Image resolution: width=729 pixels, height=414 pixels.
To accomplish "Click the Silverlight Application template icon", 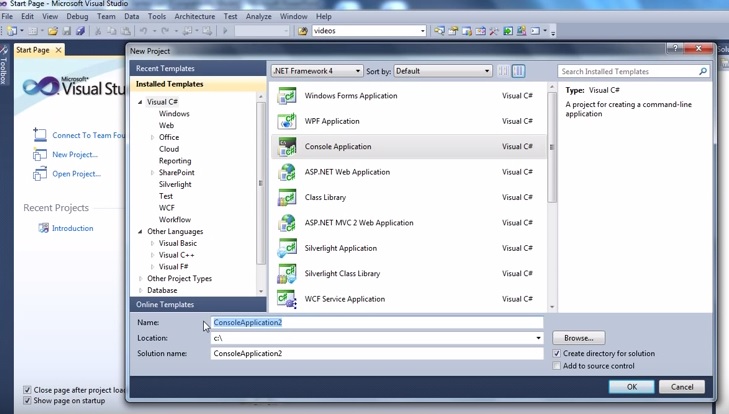I will point(287,248).
